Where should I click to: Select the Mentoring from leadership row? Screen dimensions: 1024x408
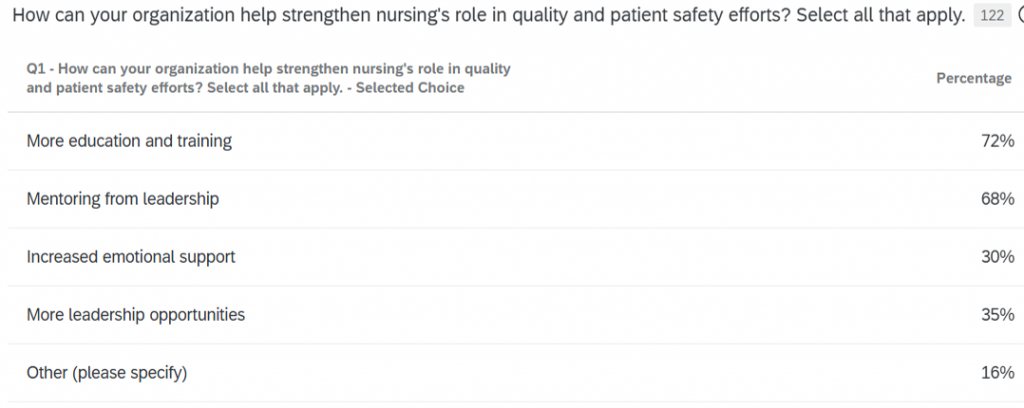122,199
